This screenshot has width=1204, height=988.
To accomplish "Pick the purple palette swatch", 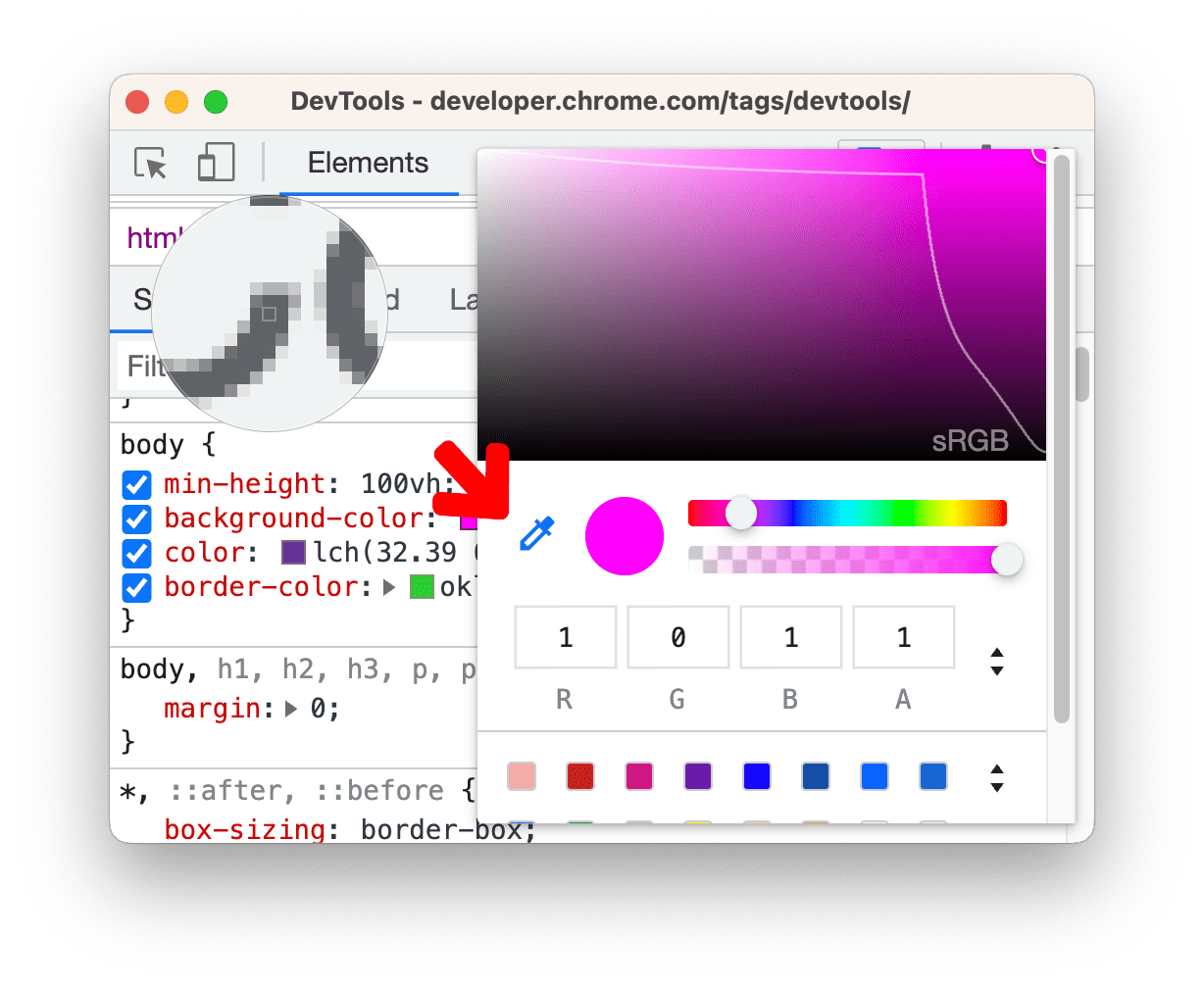I will click(698, 777).
